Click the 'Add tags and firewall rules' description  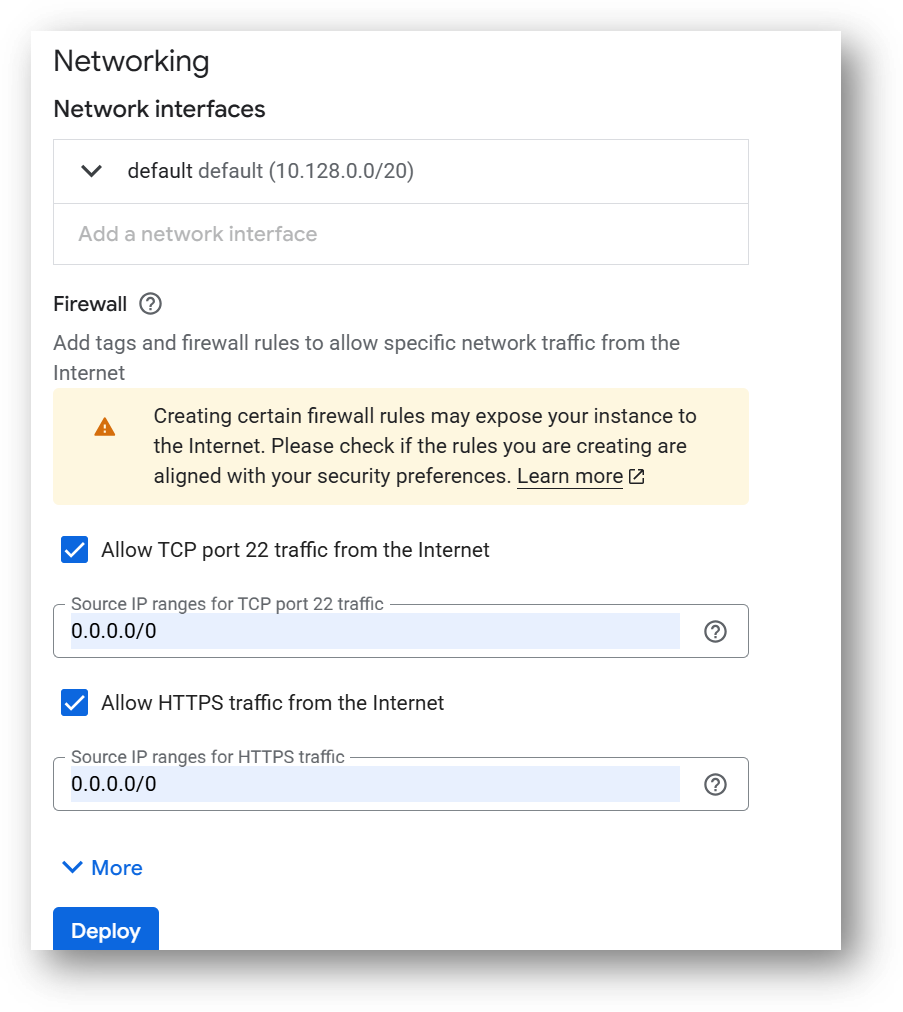(x=367, y=358)
